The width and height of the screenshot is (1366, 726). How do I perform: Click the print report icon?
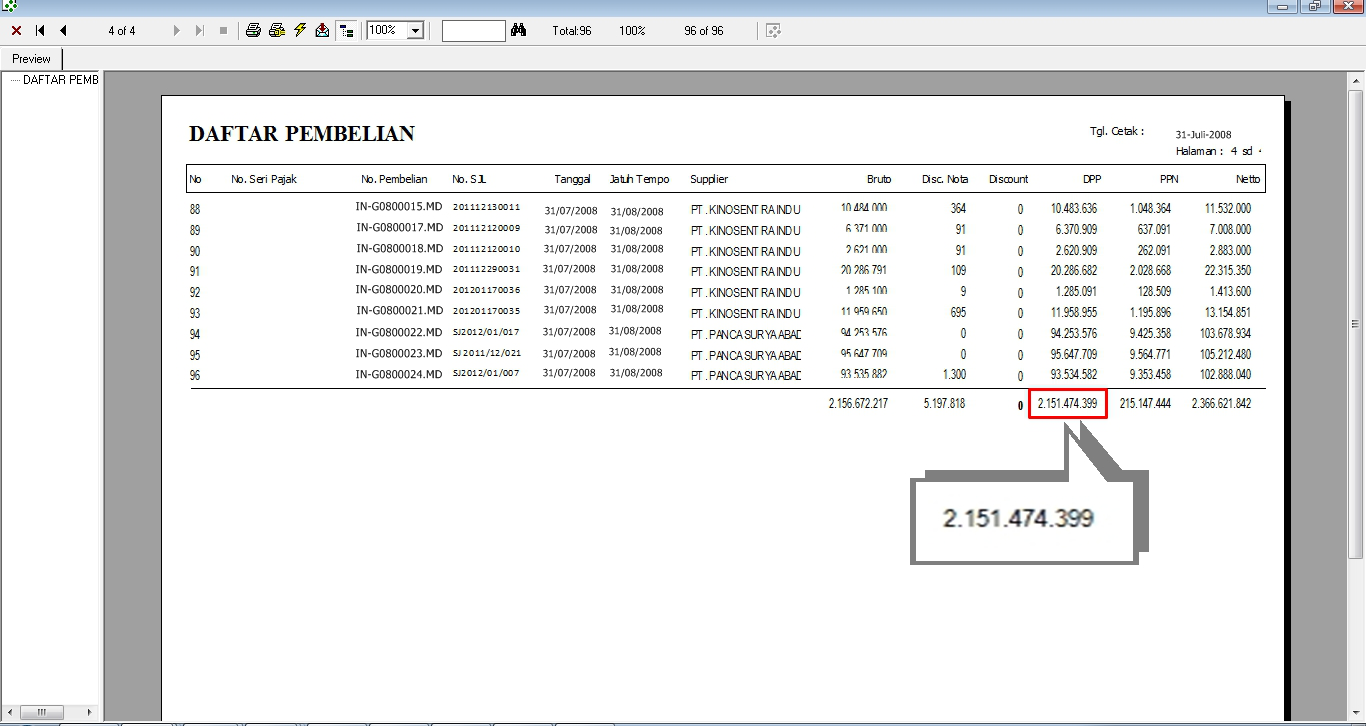(x=254, y=31)
